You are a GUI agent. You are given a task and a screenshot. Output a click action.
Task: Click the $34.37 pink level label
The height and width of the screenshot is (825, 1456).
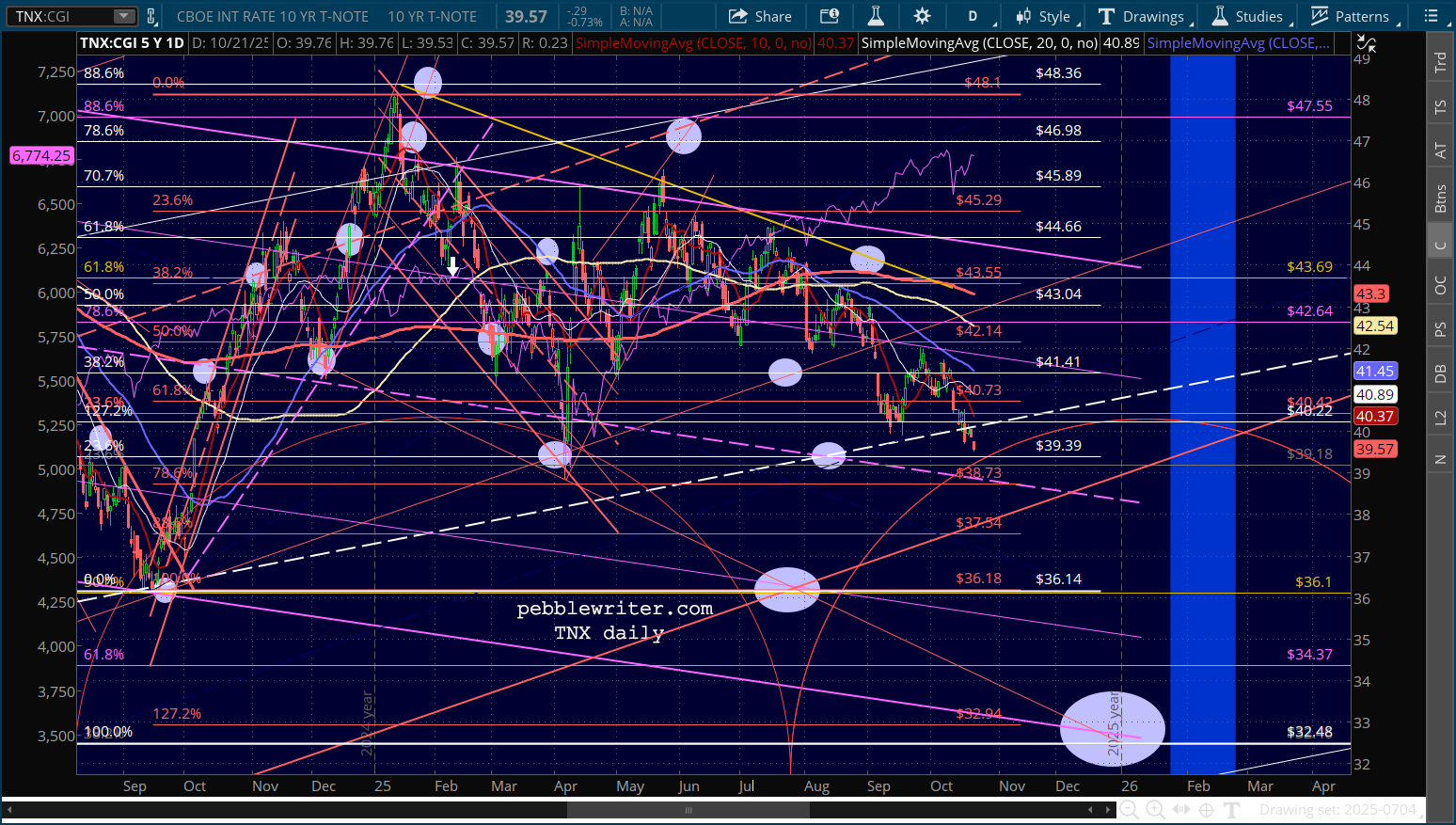click(1309, 654)
